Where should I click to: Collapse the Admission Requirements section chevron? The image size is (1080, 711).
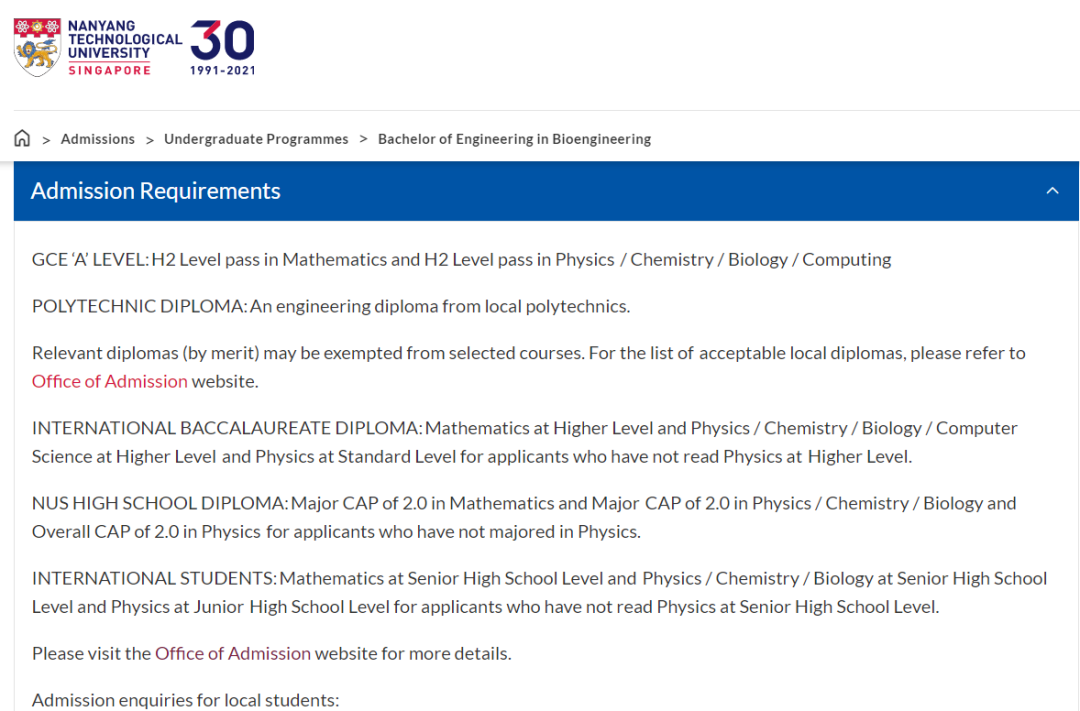coord(1052,191)
